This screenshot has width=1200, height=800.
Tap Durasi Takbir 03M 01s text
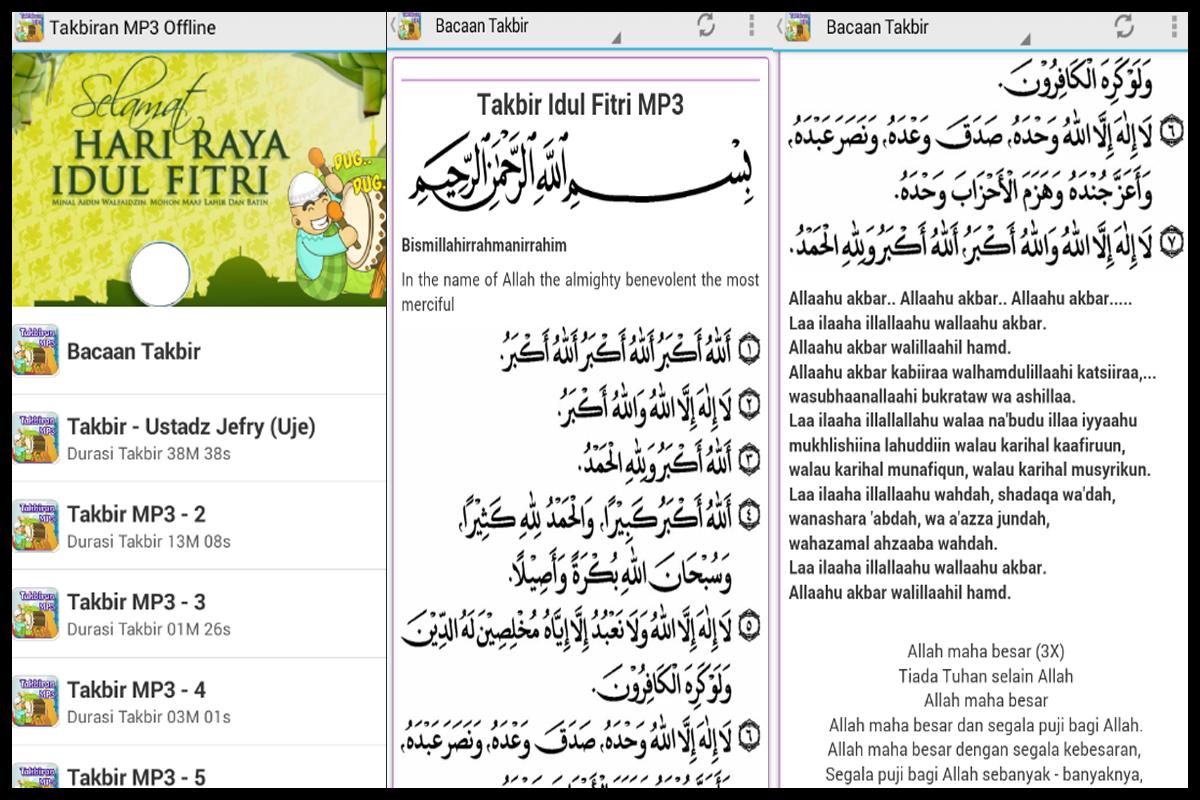149,717
